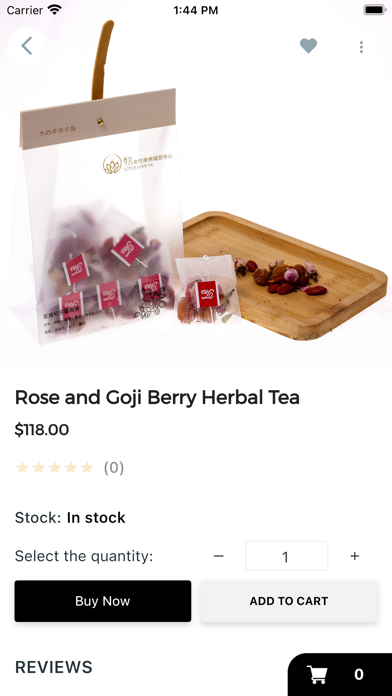
Task: Tap the battery status icon
Action: point(374,10)
